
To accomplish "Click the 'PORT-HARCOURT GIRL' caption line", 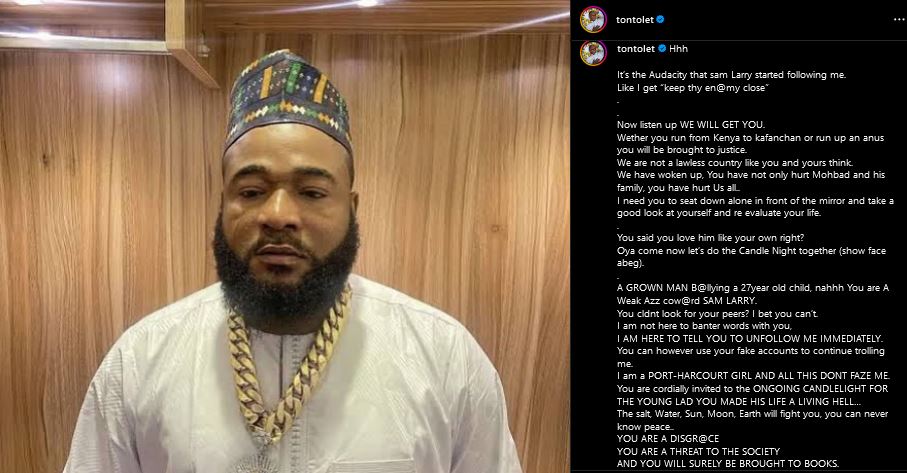I will pos(753,376).
